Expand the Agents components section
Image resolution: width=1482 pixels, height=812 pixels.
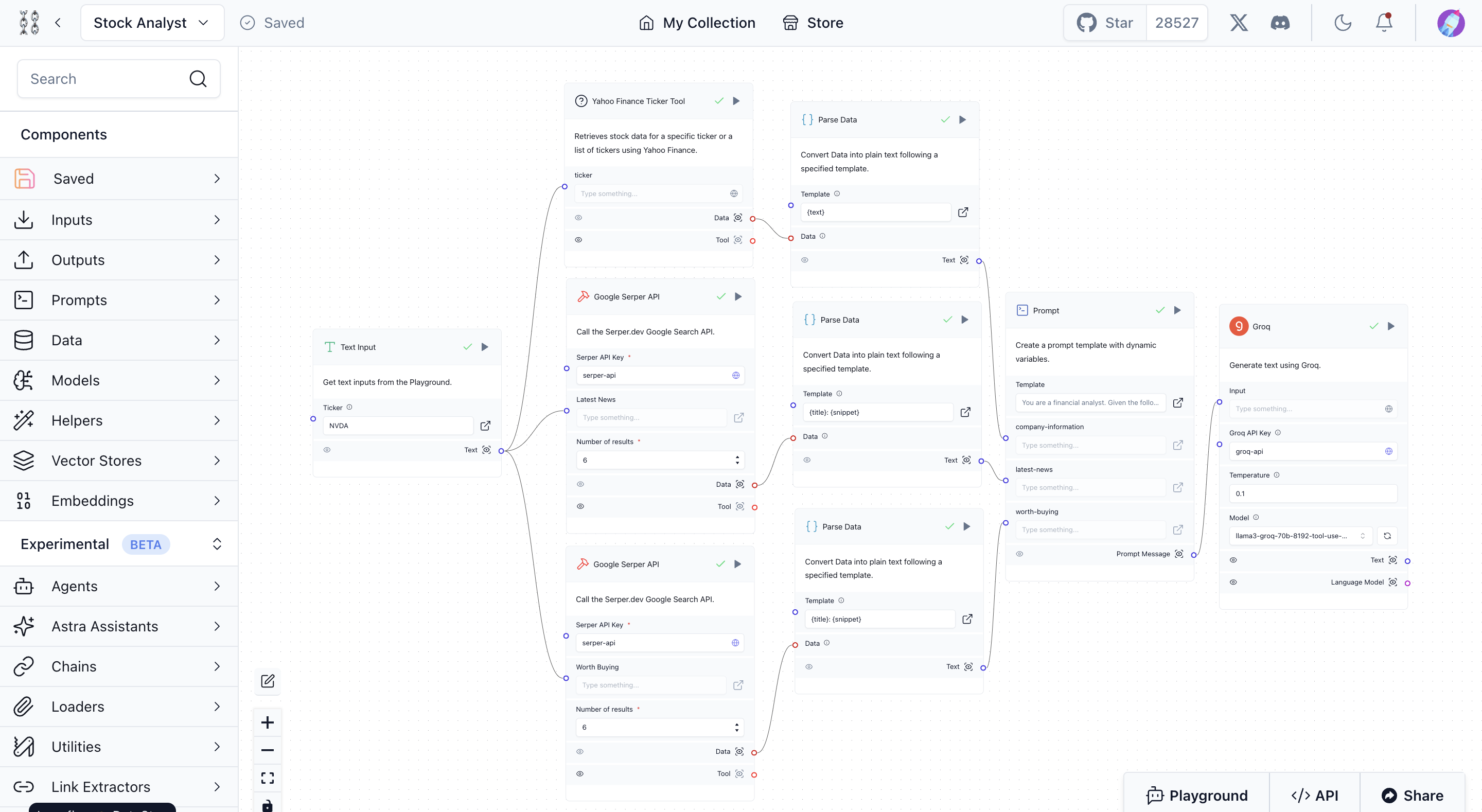click(119, 586)
